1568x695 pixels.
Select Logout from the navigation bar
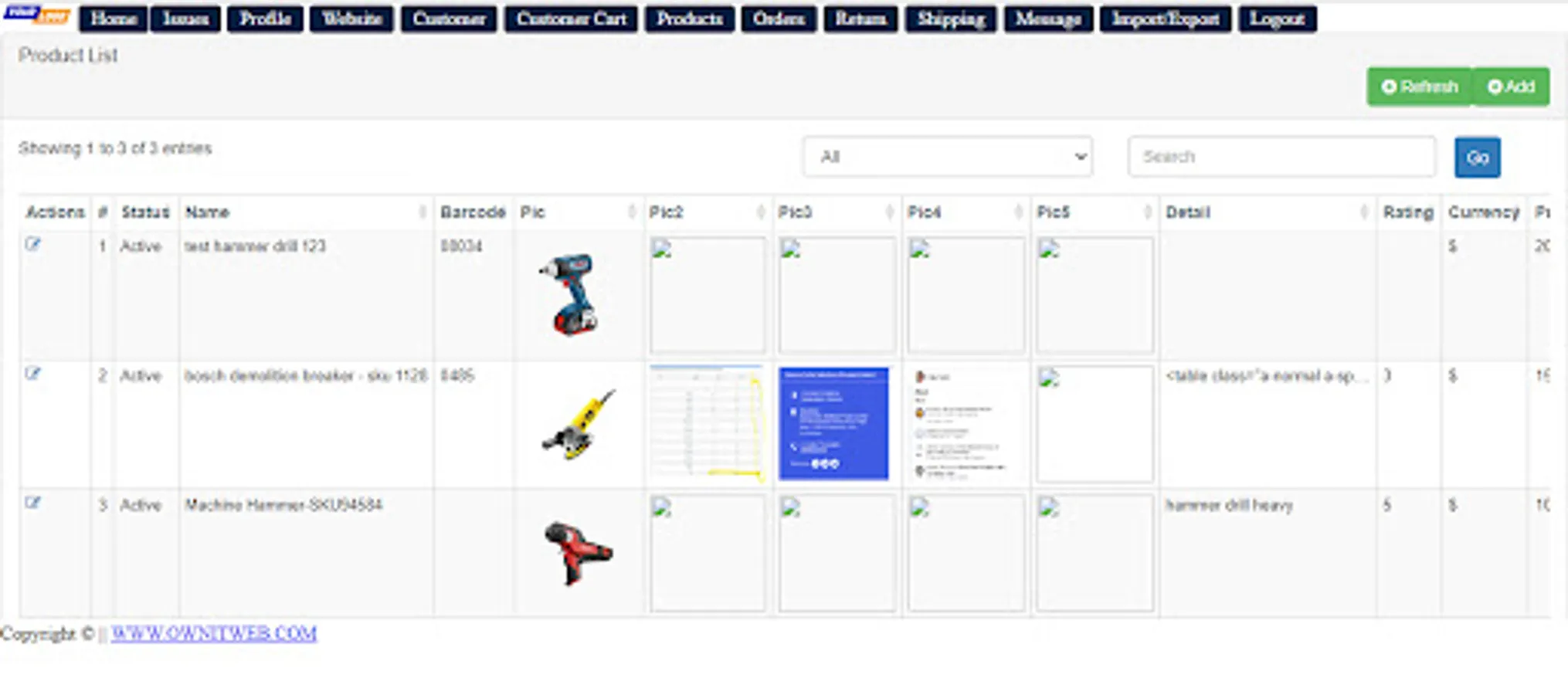pyautogui.click(x=1276, y=19)
